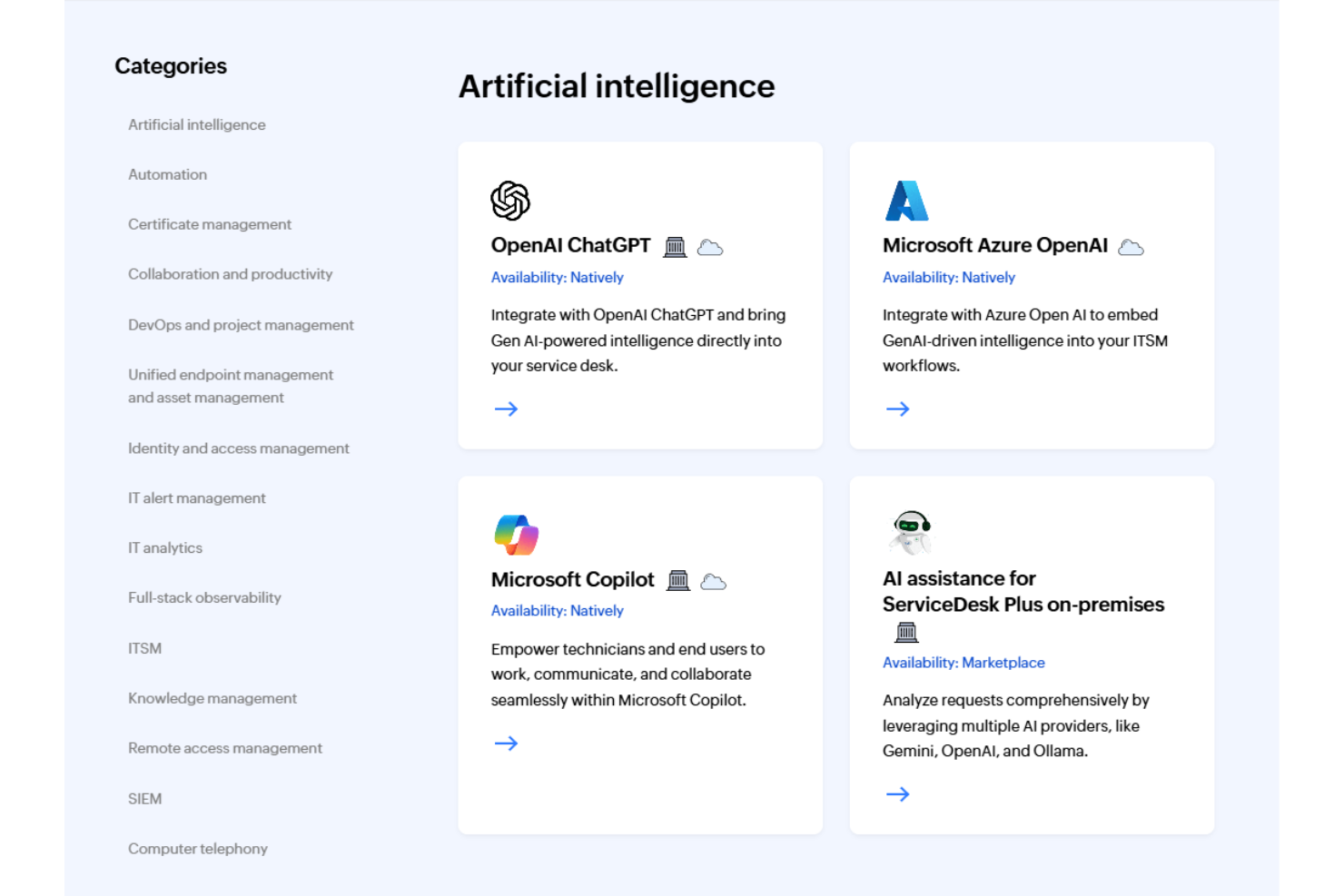Open the OpenAI ChatGPT integration via arrow
The width and height of the screenshot is (1344, 896).
(506, 409)
